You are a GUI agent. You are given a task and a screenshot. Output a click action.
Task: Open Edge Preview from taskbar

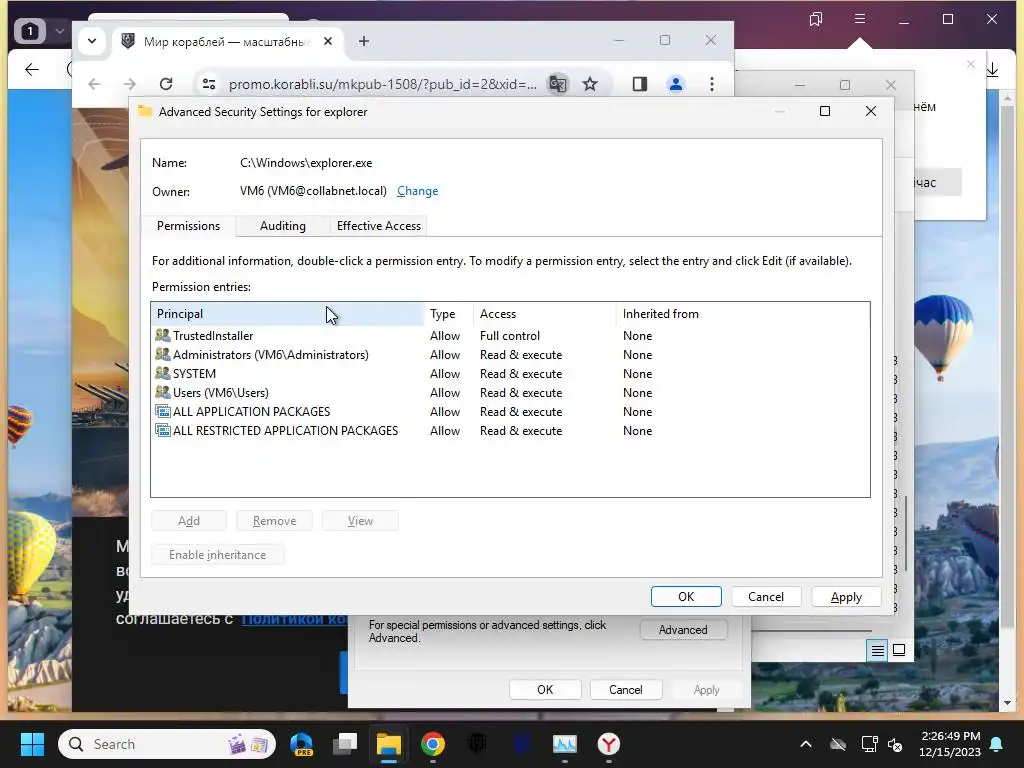tap(301, 744)
